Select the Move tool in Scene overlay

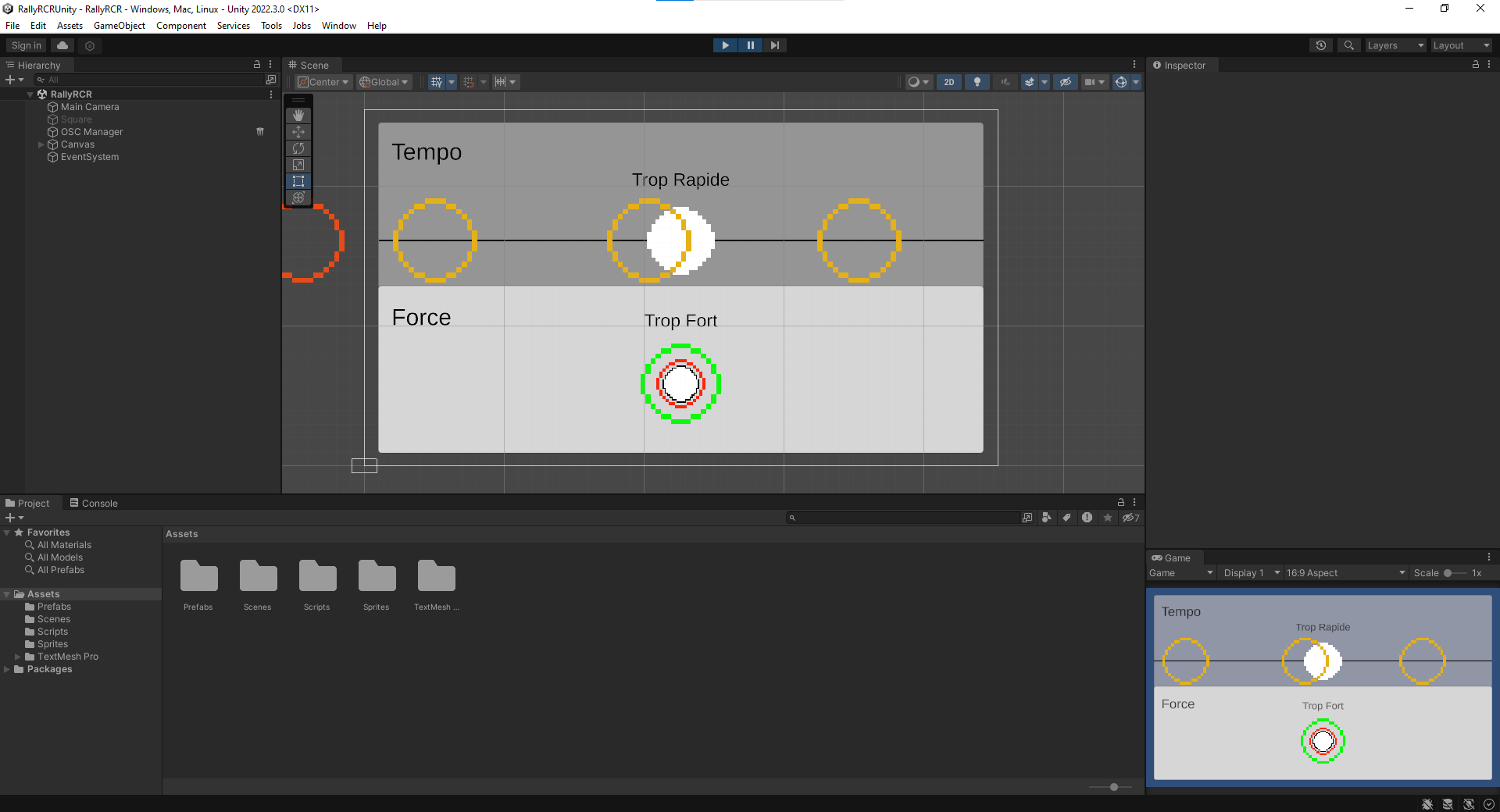[x=298, y=132]
